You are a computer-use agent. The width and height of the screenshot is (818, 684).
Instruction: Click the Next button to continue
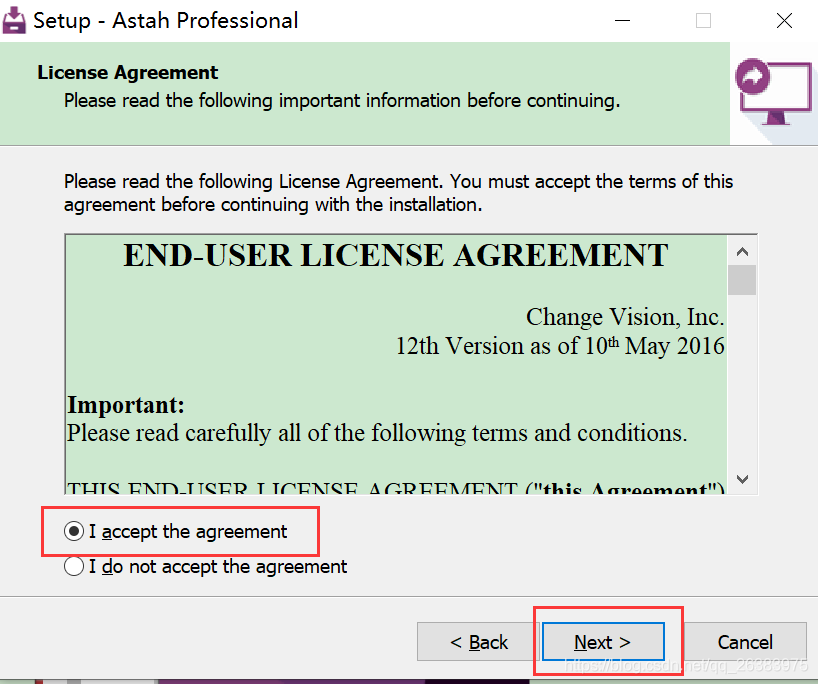click(x=602, y=641)
